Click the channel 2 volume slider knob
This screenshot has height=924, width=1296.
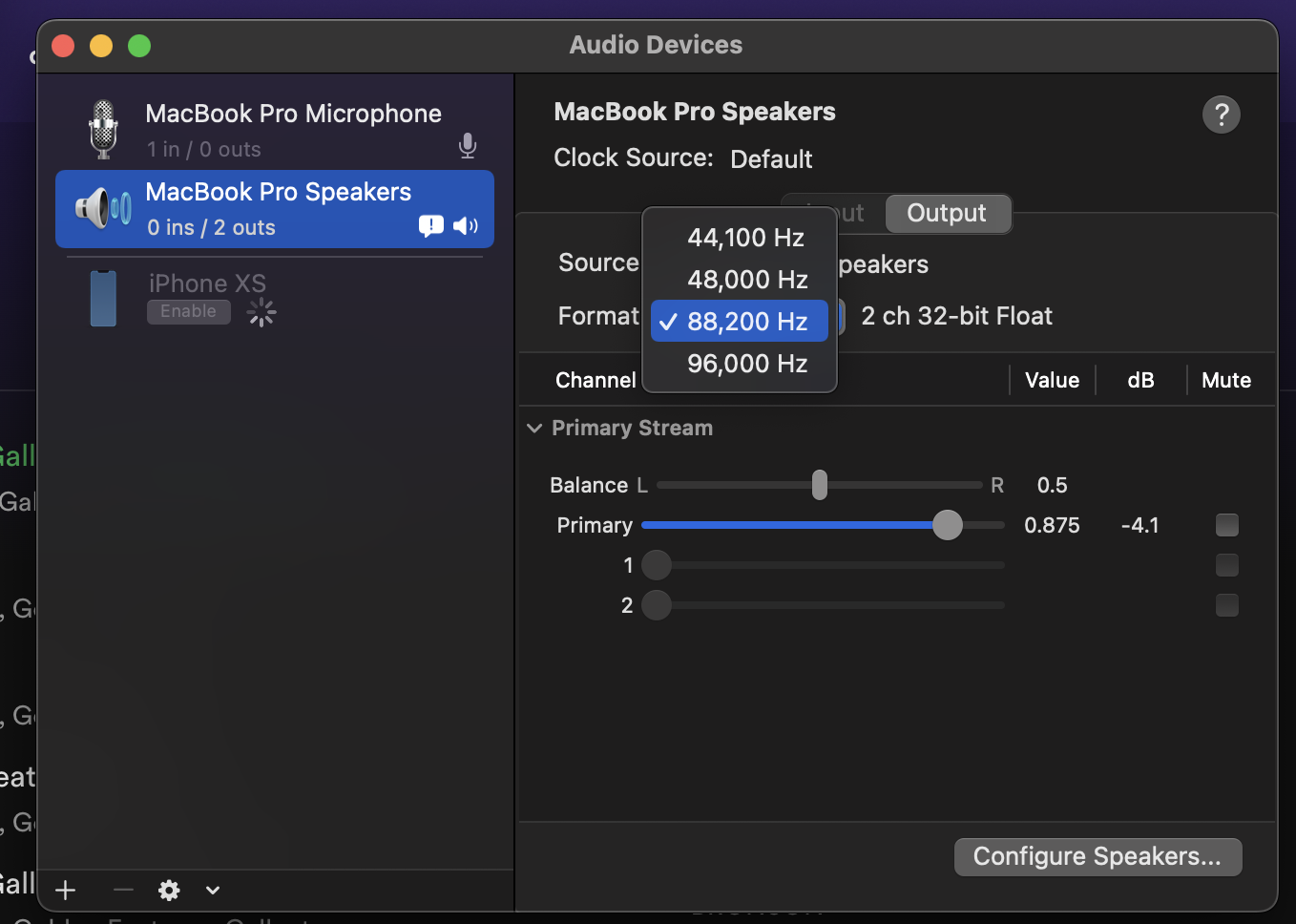click(657, 605)
